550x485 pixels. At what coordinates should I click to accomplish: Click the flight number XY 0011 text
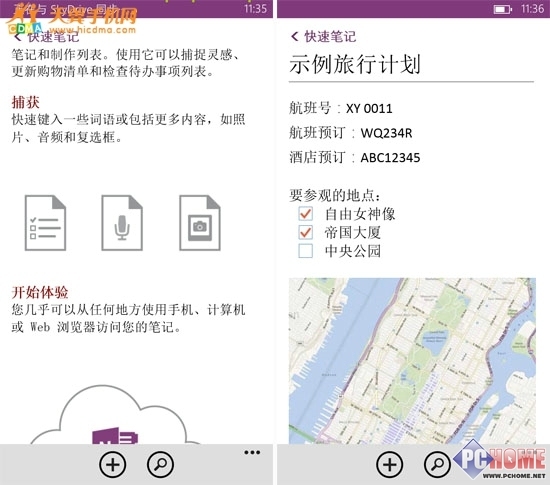(x=369, y=108)
